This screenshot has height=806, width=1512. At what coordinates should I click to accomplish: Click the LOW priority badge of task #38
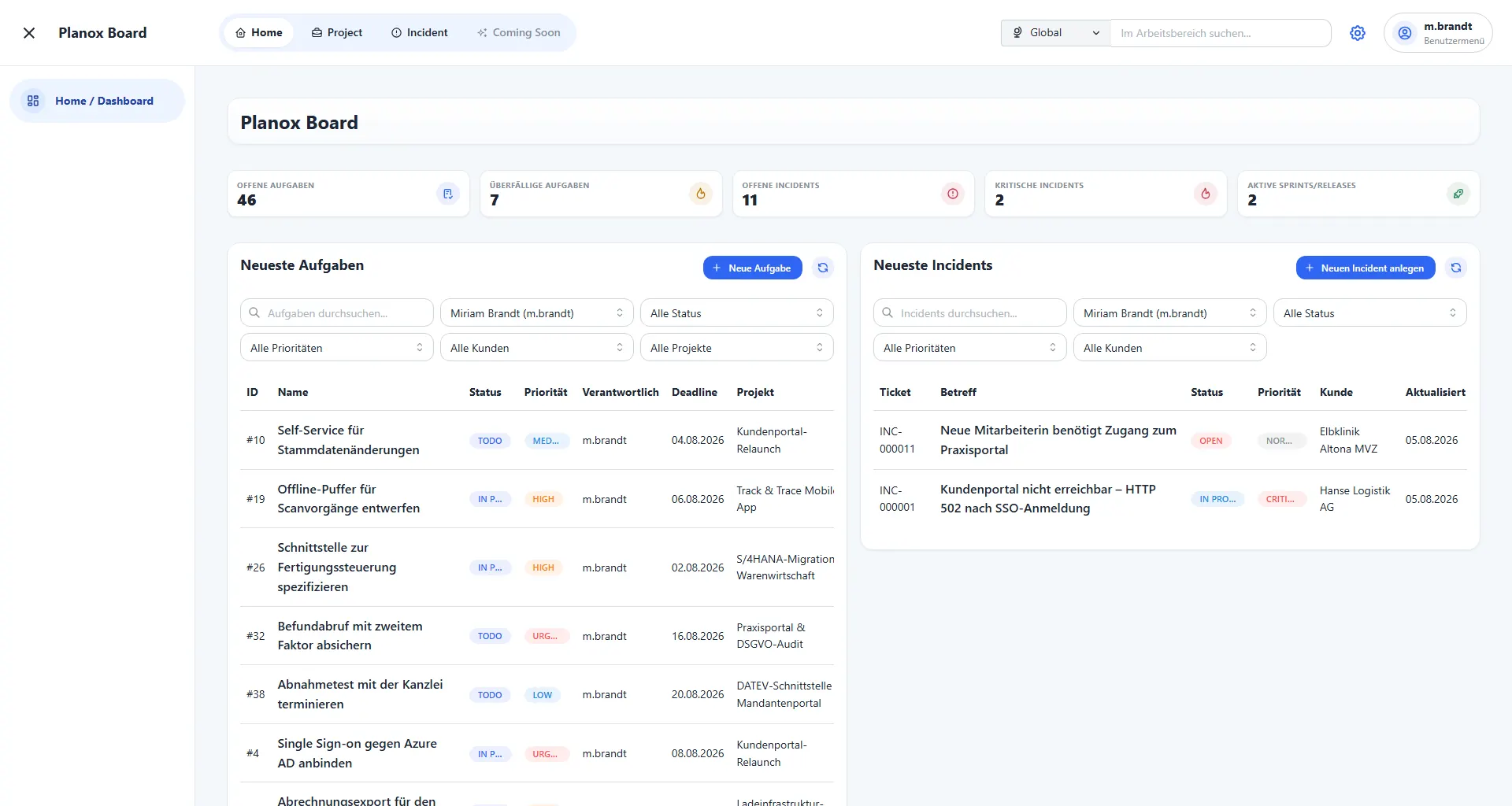(543, 695)
